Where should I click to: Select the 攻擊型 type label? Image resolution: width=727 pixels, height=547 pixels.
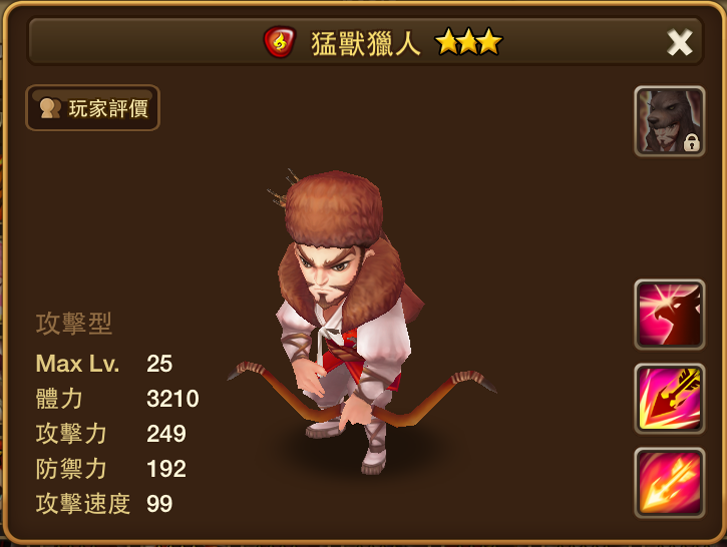pyautogui.click(x=74, y=324)
